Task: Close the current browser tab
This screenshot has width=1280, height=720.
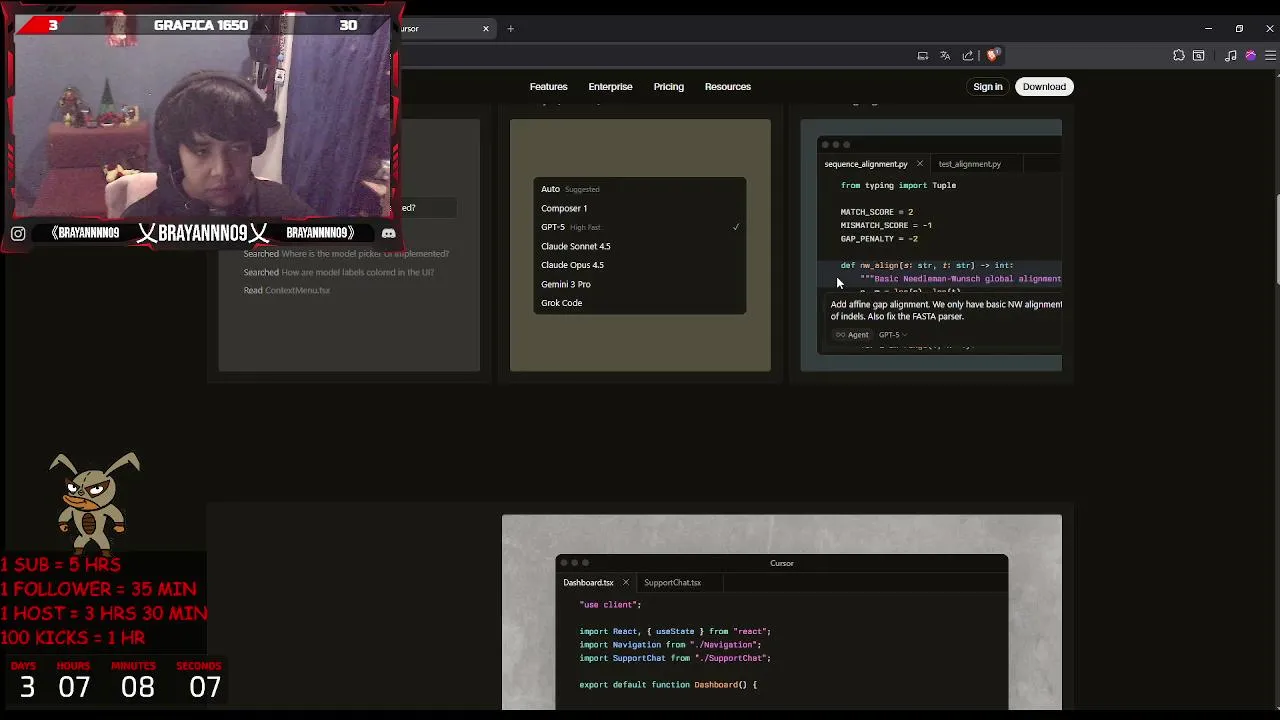Action: pyautogui.click(x=486, y=28)
